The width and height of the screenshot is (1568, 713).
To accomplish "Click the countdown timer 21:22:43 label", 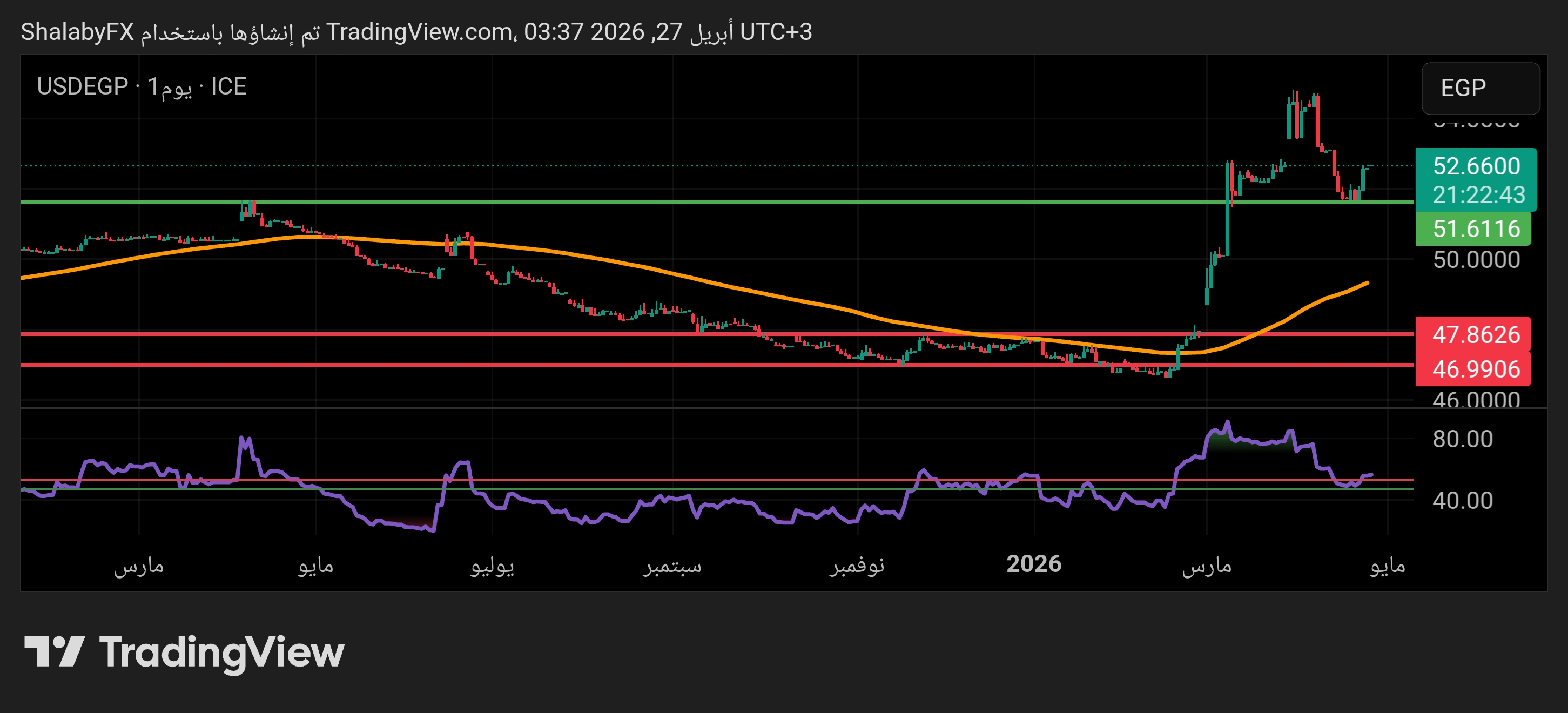I will click(1478, 195).
